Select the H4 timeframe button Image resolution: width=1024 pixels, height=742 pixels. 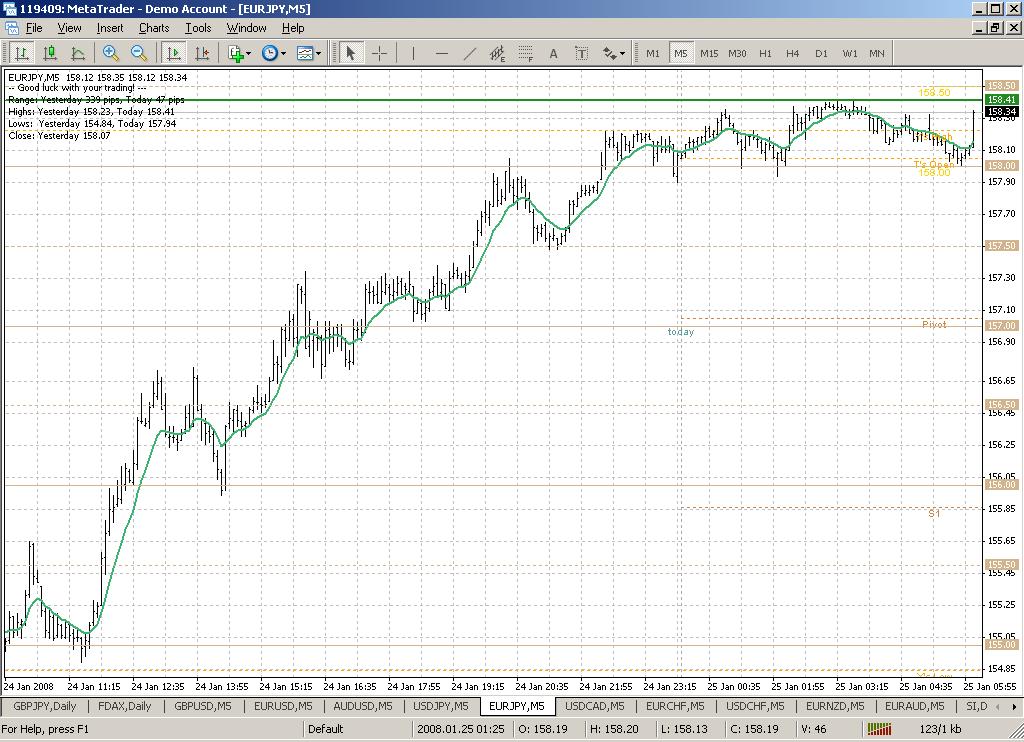pyautogui.click(x=793, y=53)
